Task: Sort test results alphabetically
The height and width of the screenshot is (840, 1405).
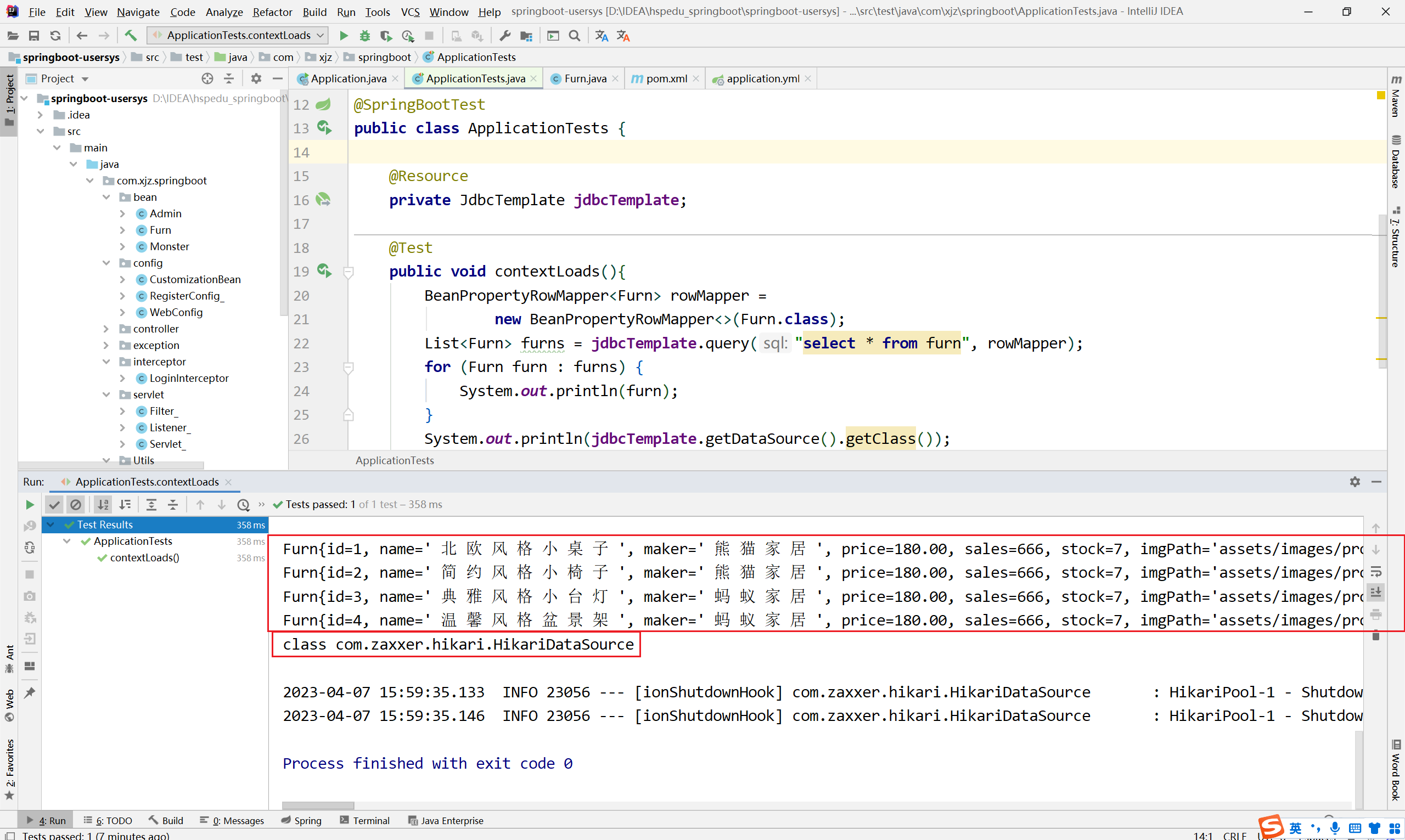Action: [103, 504]
